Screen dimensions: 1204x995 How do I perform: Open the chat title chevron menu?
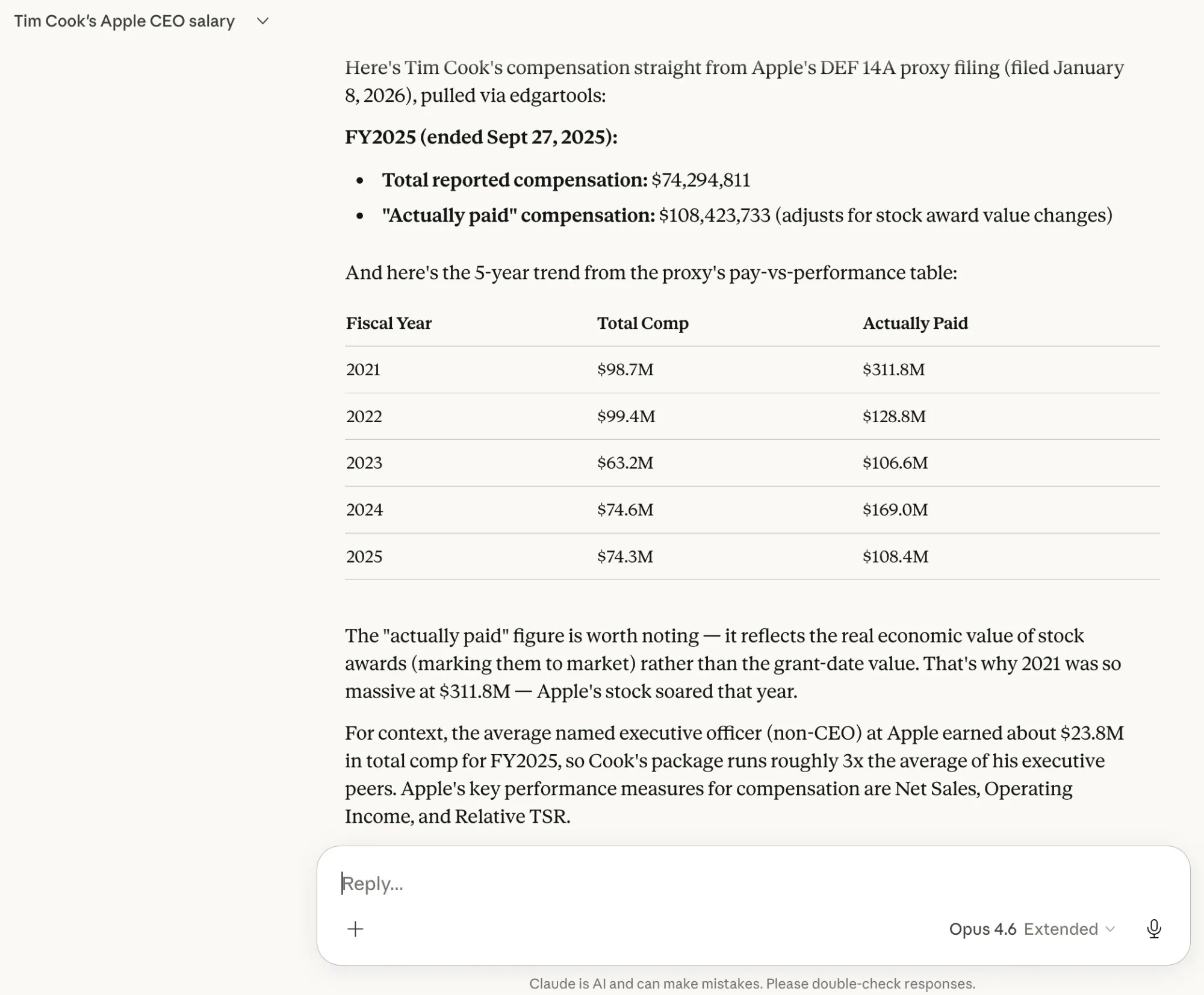click(x=262, y=21)
